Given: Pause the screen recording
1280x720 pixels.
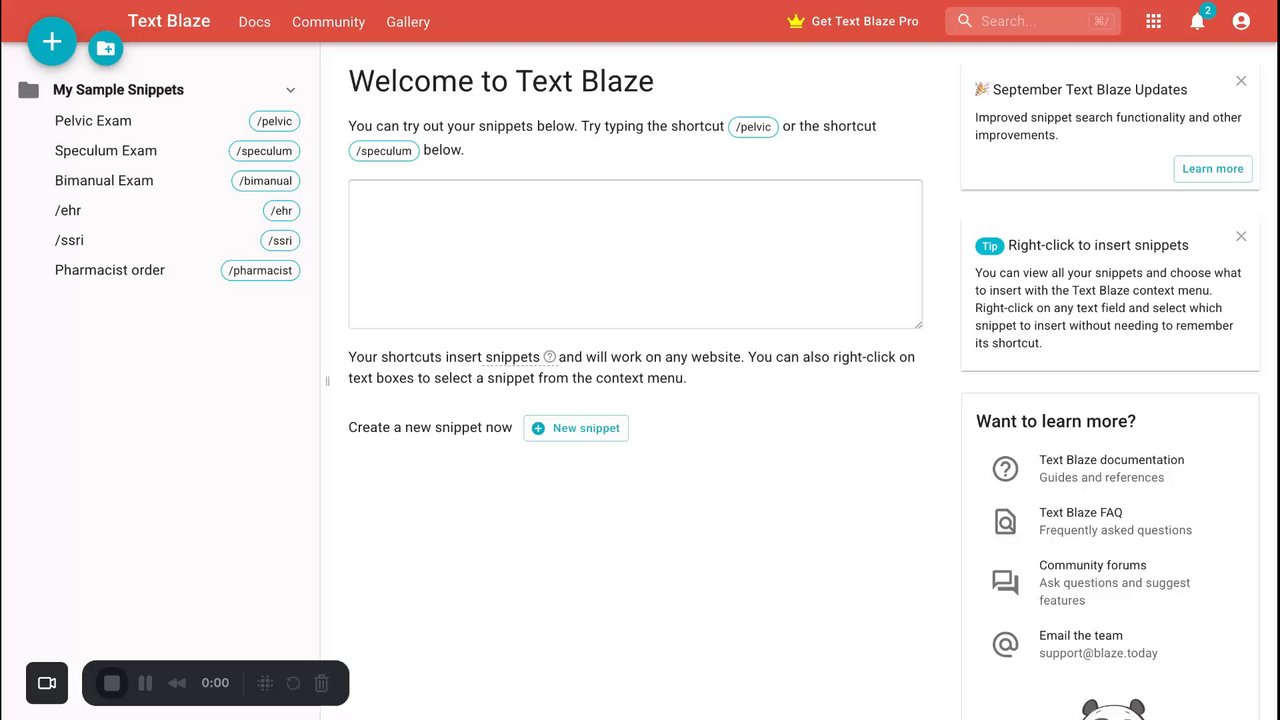Looking at the screenshot, I should [x=145, y=683].
